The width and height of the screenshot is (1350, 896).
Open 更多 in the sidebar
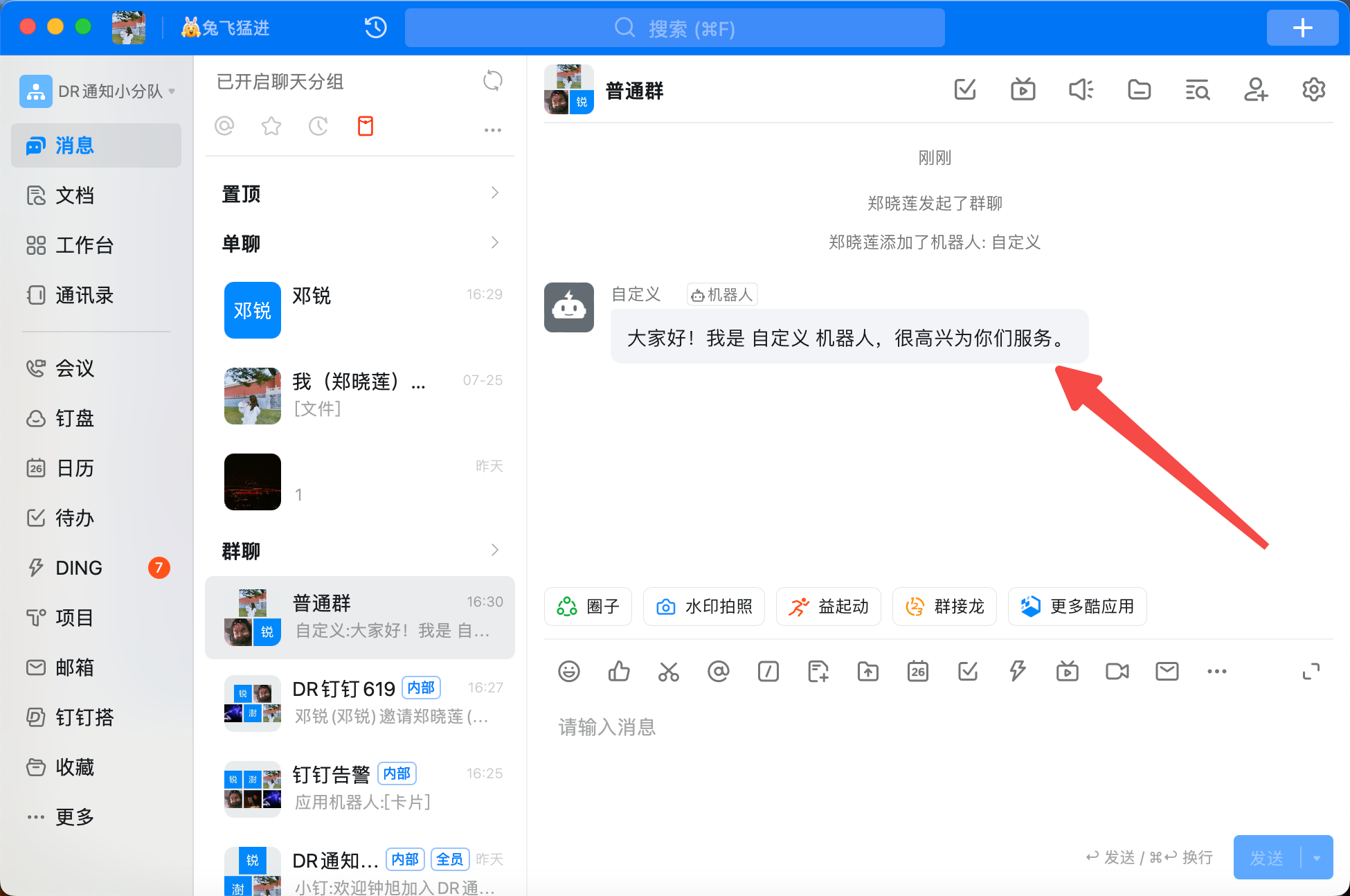click(96, 817)
